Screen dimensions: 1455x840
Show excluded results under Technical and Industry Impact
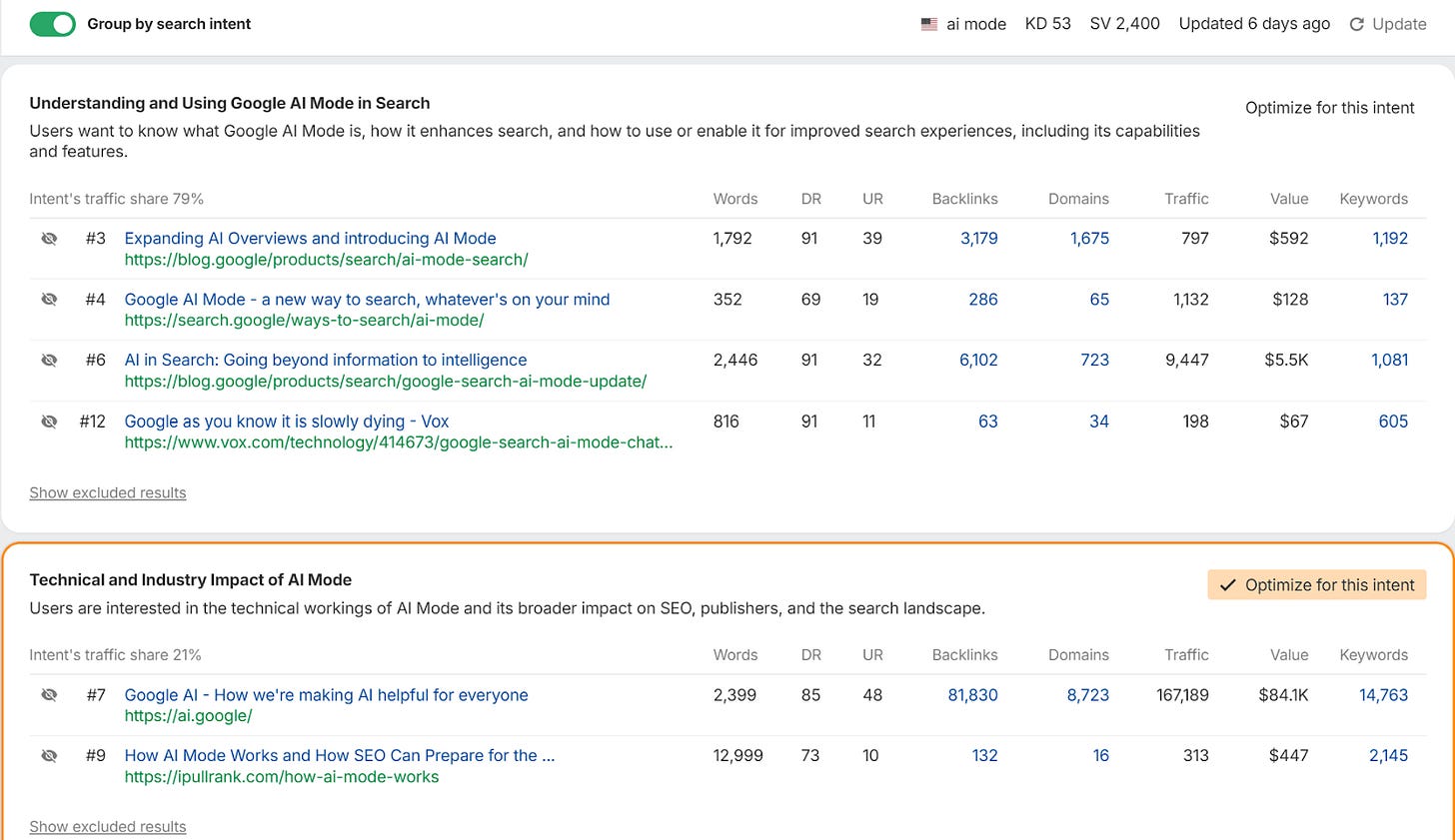pyautogui.click(x=108, y=826)
